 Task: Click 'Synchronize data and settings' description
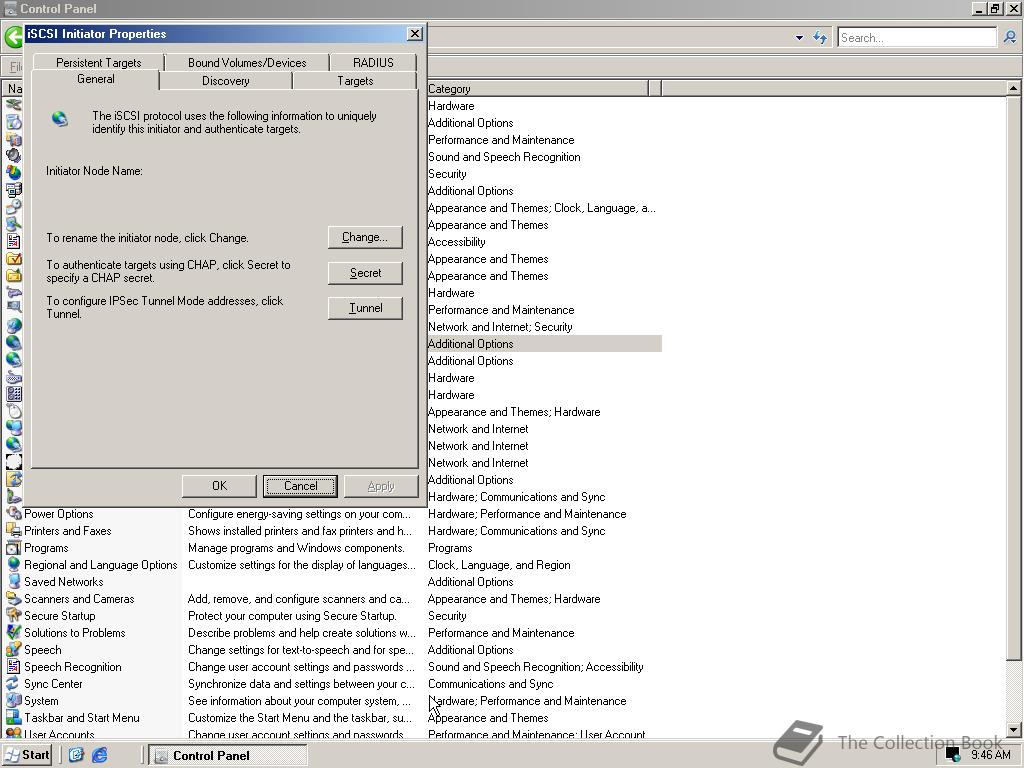[x=302, y=684]
